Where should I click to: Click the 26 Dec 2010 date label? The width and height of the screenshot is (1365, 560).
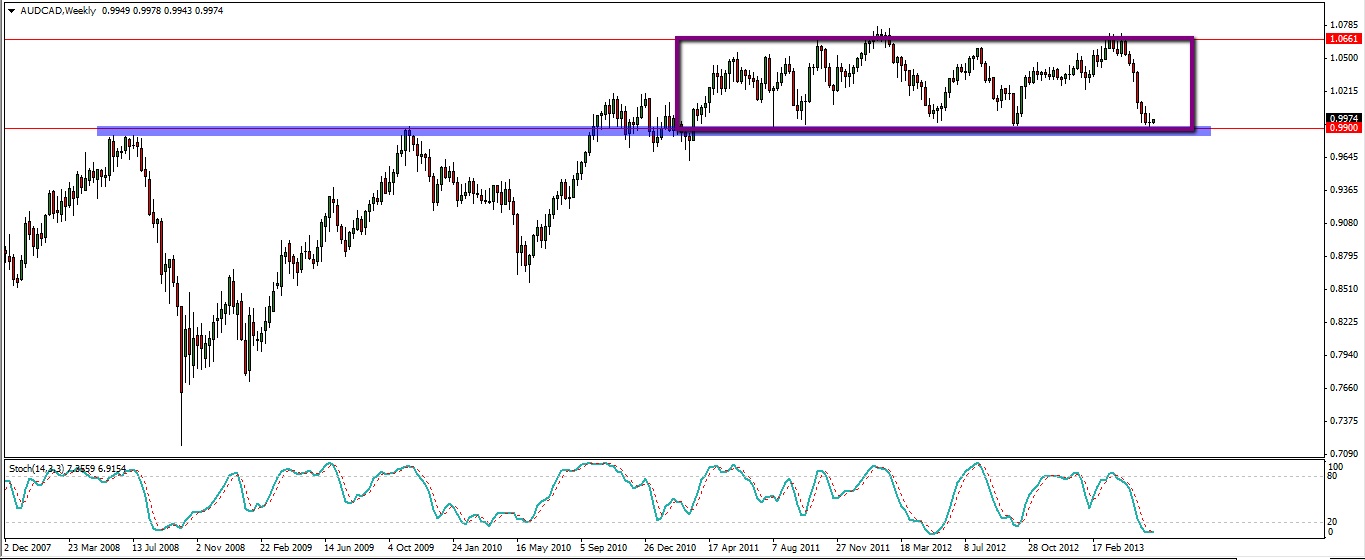669,548
